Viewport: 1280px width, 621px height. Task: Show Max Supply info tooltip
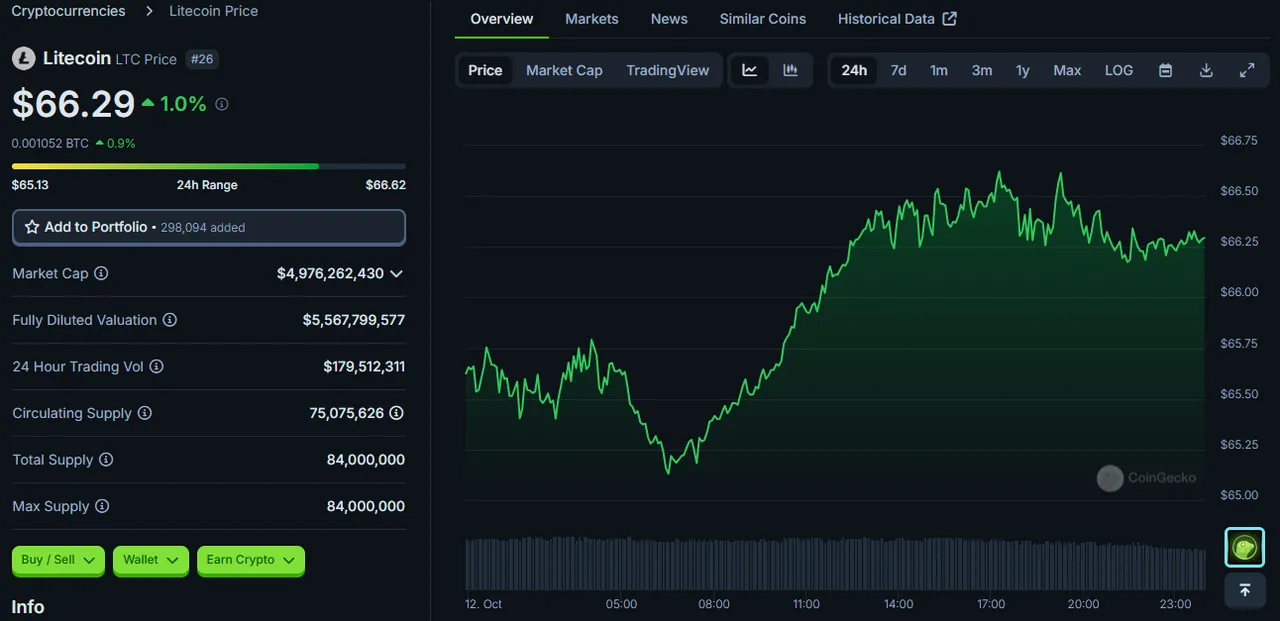tap(102, 506)
